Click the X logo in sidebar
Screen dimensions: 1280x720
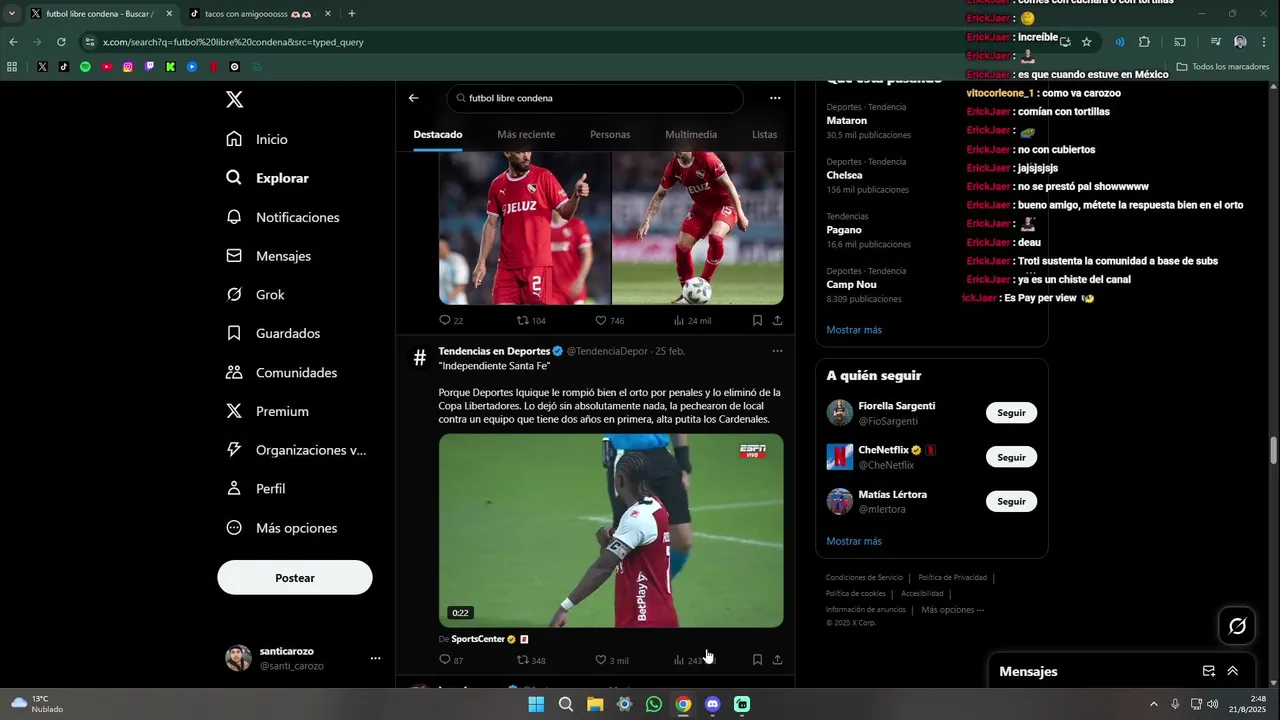tap(234, 99)
